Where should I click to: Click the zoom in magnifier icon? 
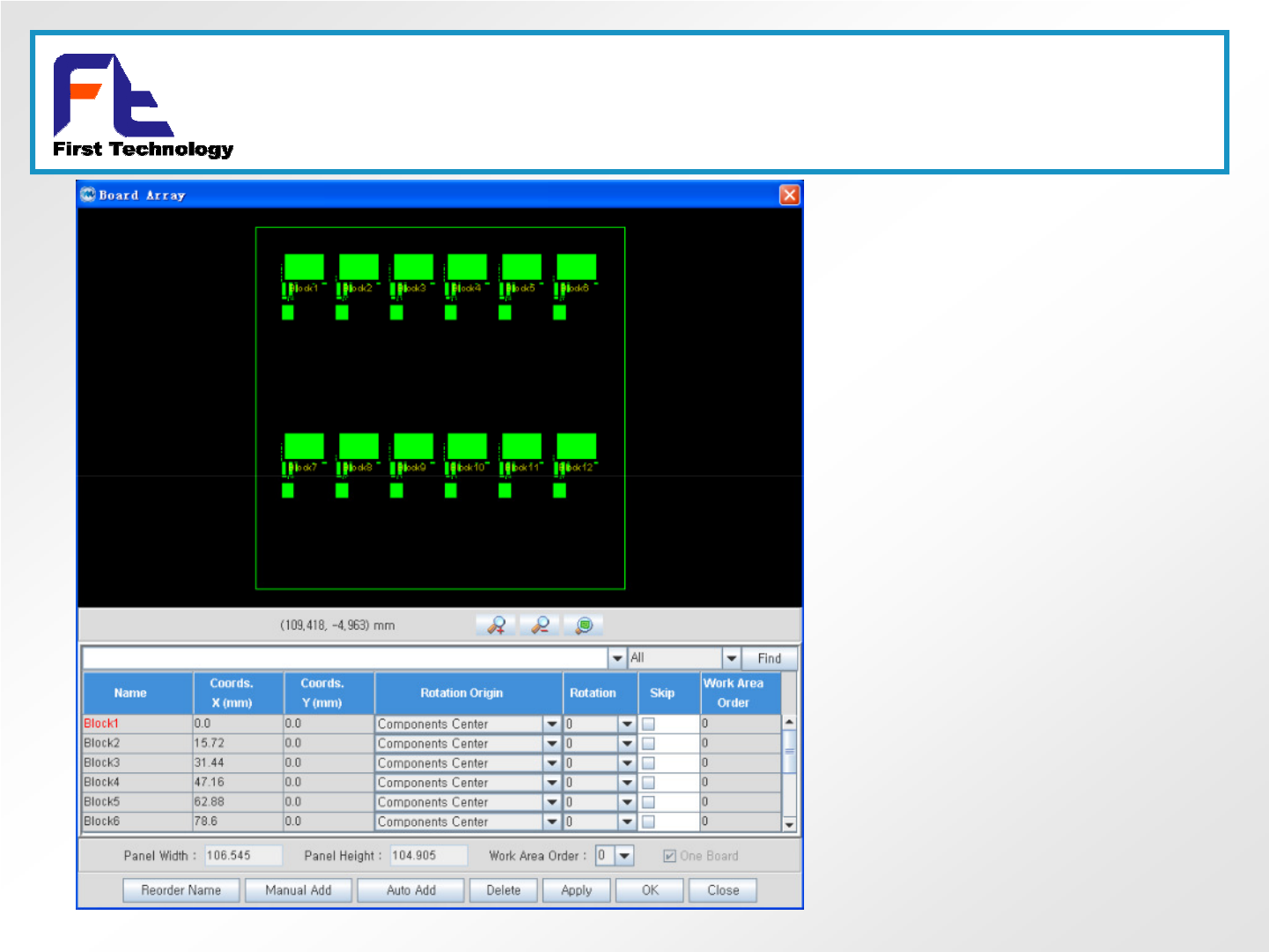click(496, 625)
